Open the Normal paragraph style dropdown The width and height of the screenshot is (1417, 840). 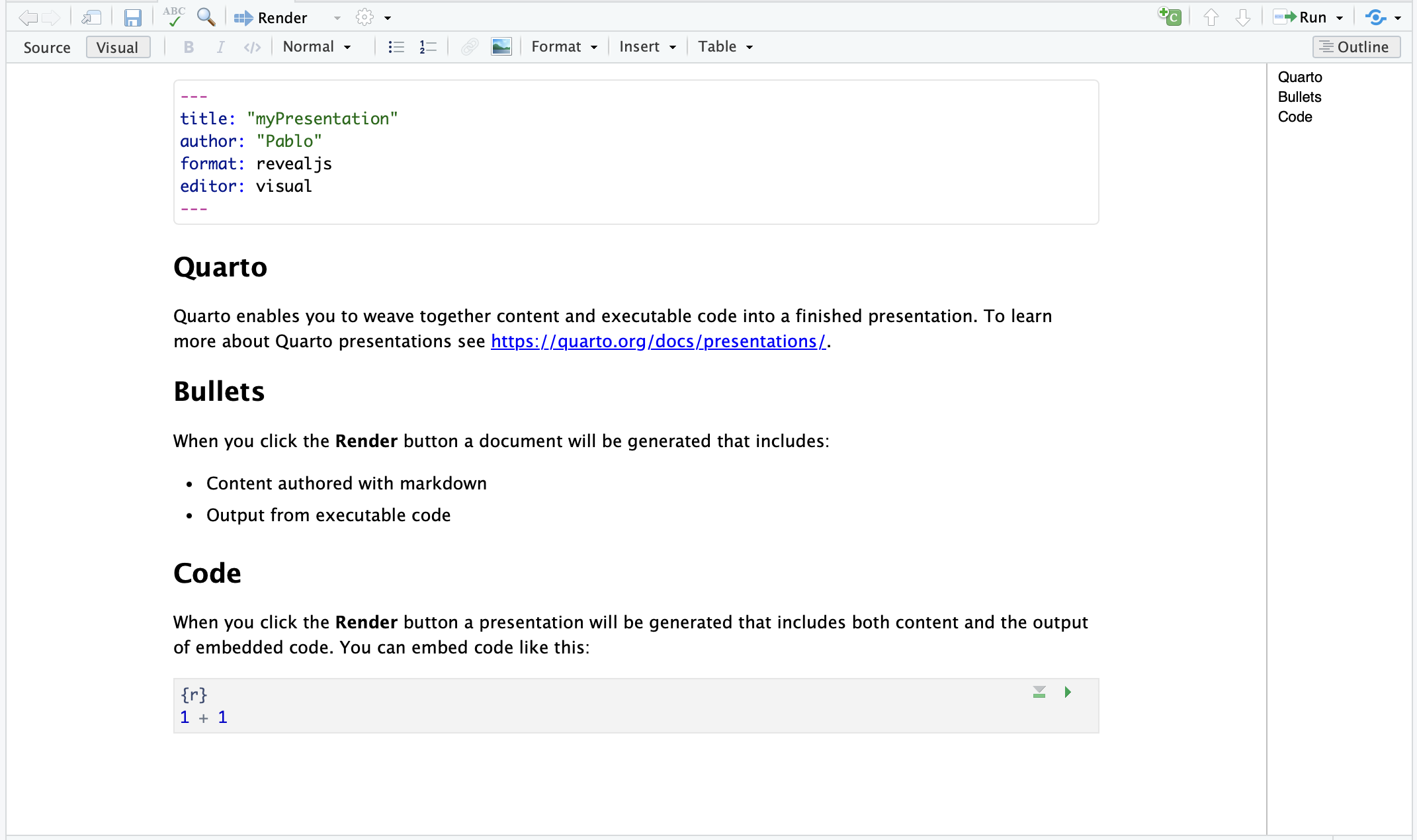pos(317,47)
